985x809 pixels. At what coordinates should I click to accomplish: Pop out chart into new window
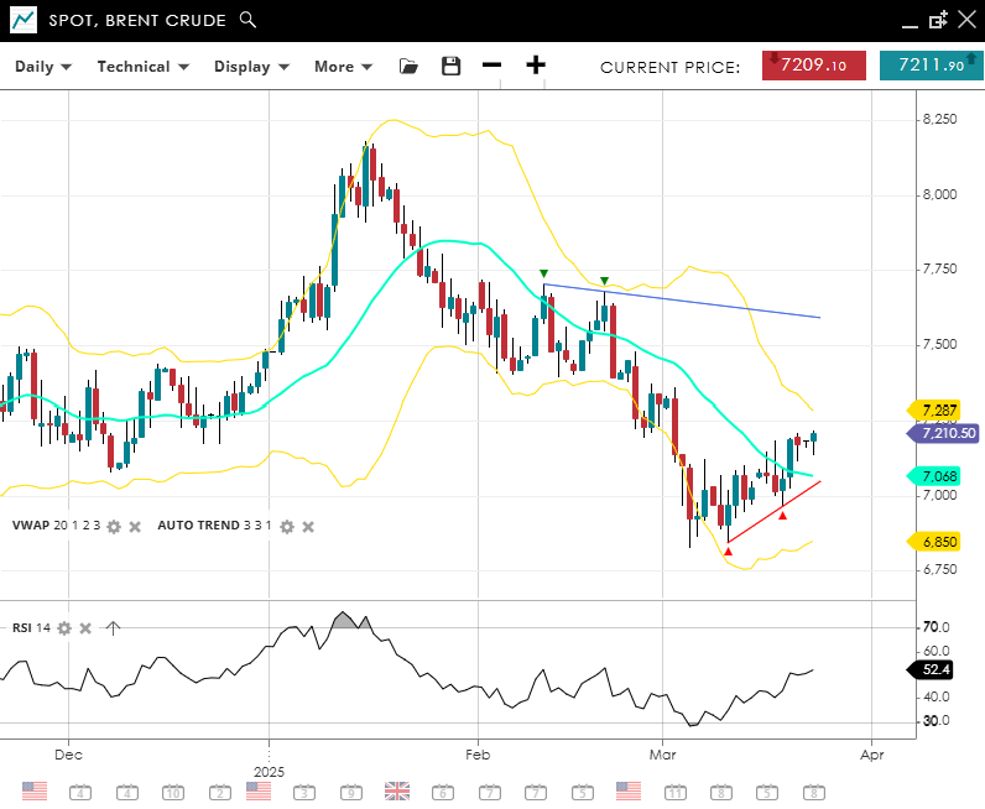(x=938, y=20)
